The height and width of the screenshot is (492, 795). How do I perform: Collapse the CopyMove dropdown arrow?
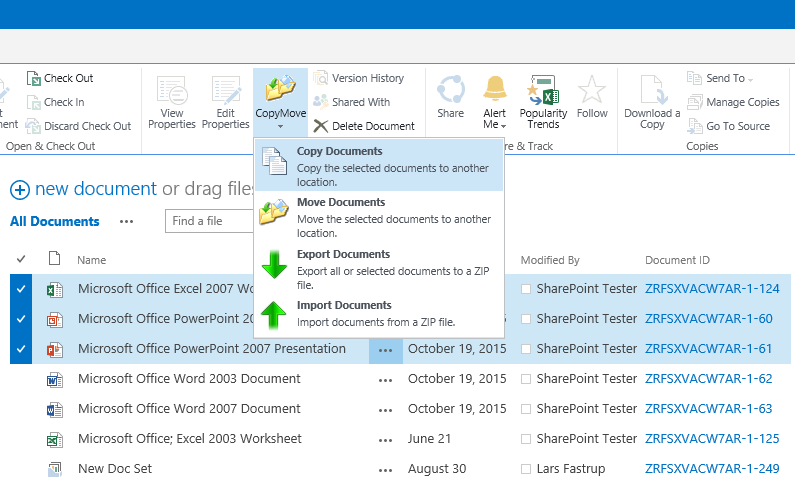click(x=280, y=126)
